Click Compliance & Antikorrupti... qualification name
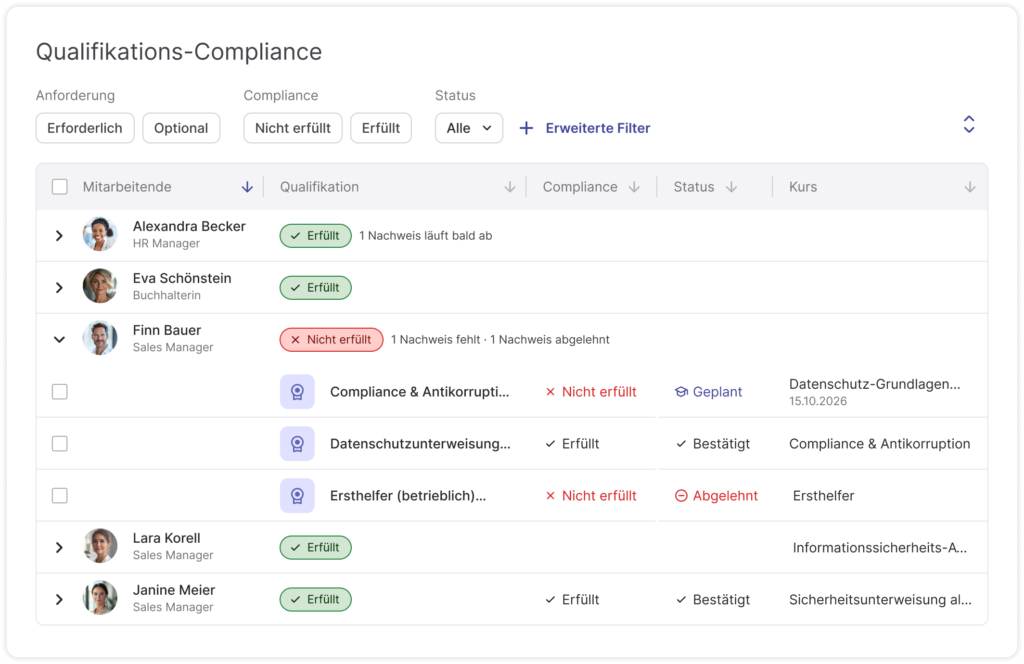 [419, 392]
